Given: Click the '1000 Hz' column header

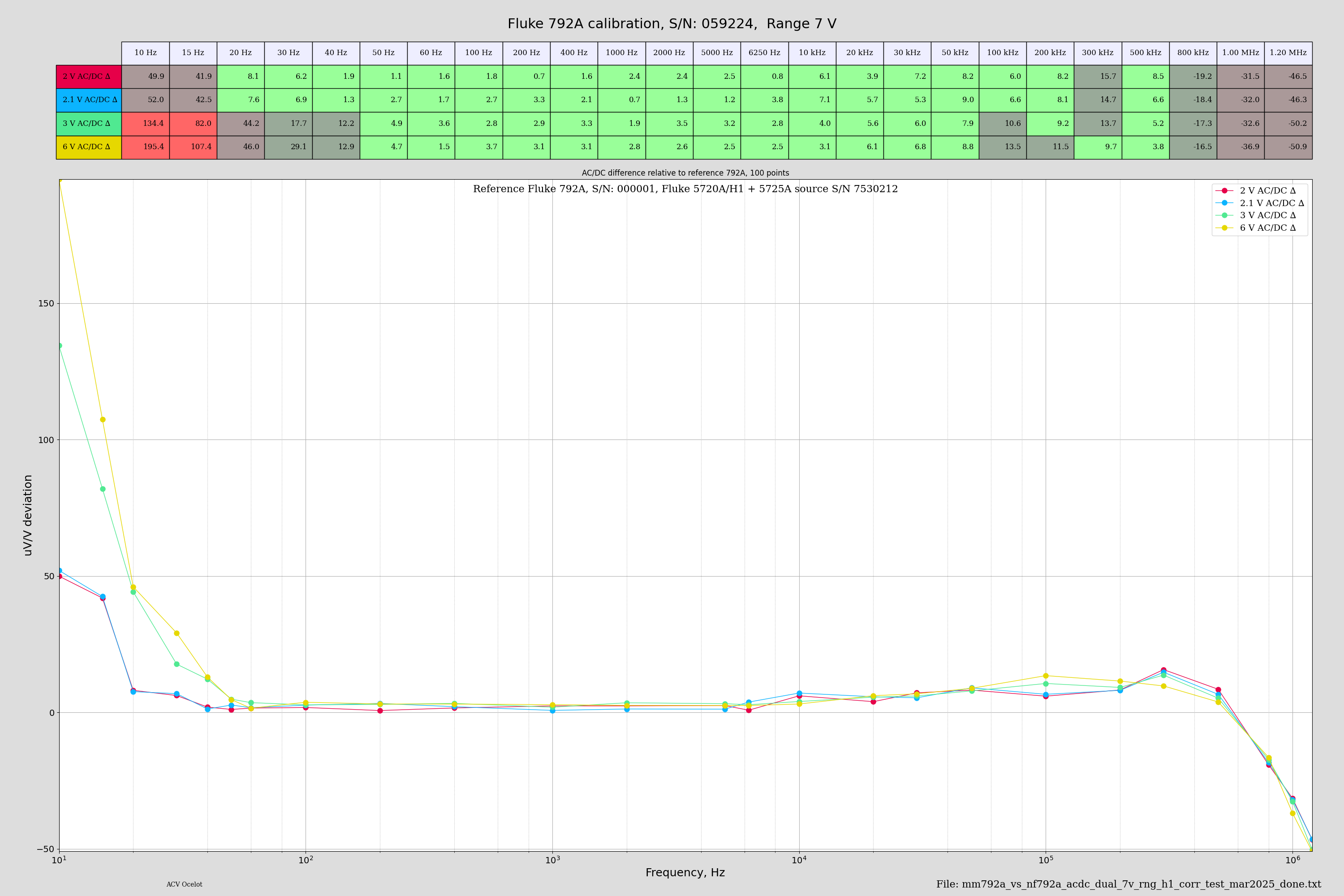Looking at the screenshot, I should click(622, 53).
